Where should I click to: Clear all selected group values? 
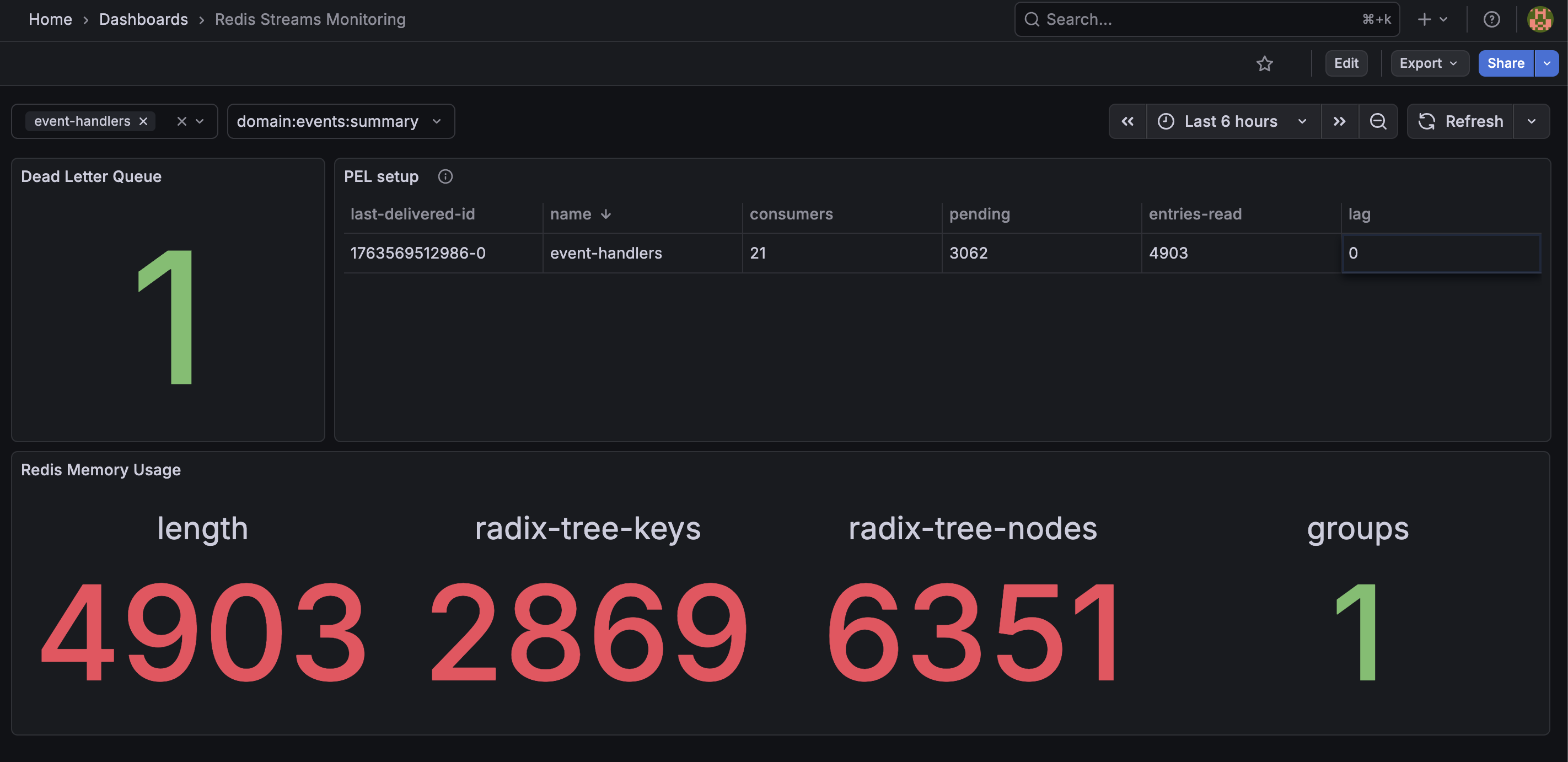(x=181, y=121)
